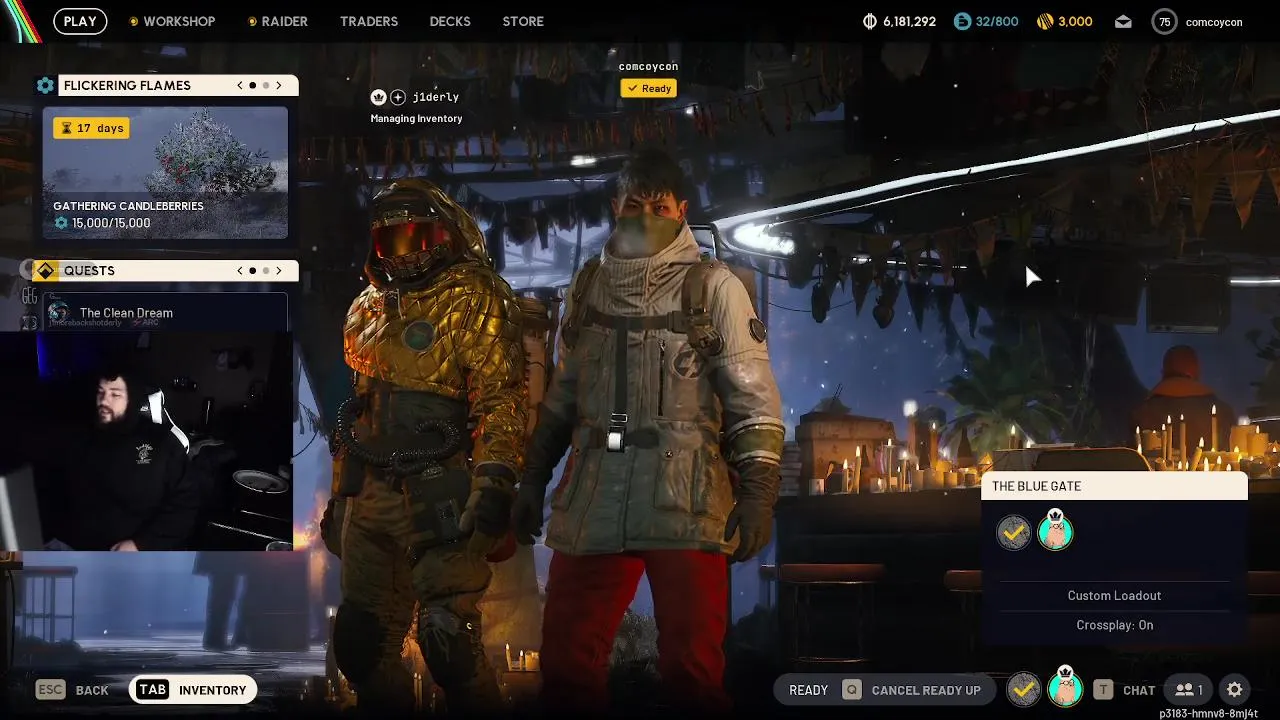
Task: Select second Quests page dot
Action: 266,271
